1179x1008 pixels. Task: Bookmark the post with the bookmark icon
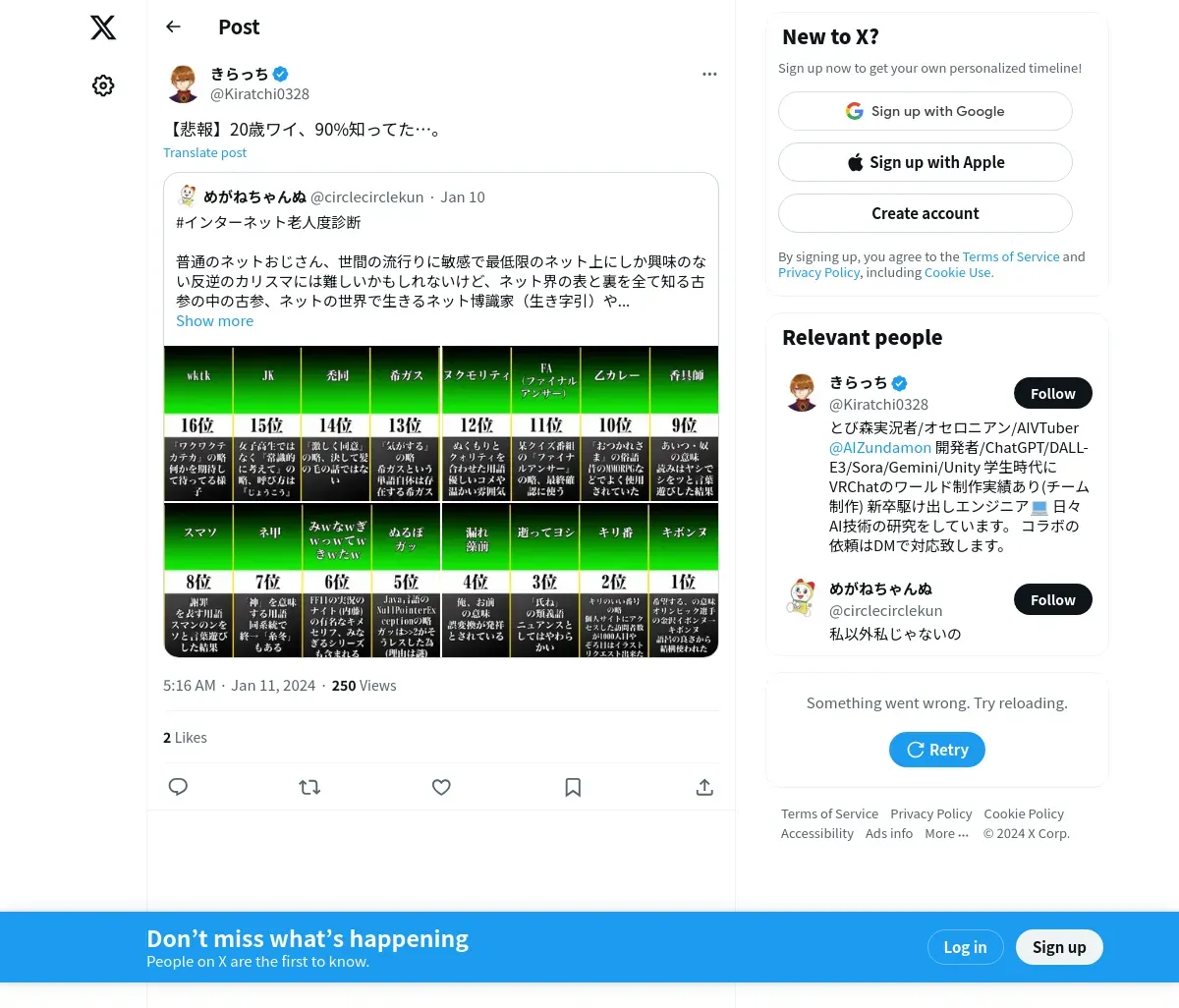point(573,787)
